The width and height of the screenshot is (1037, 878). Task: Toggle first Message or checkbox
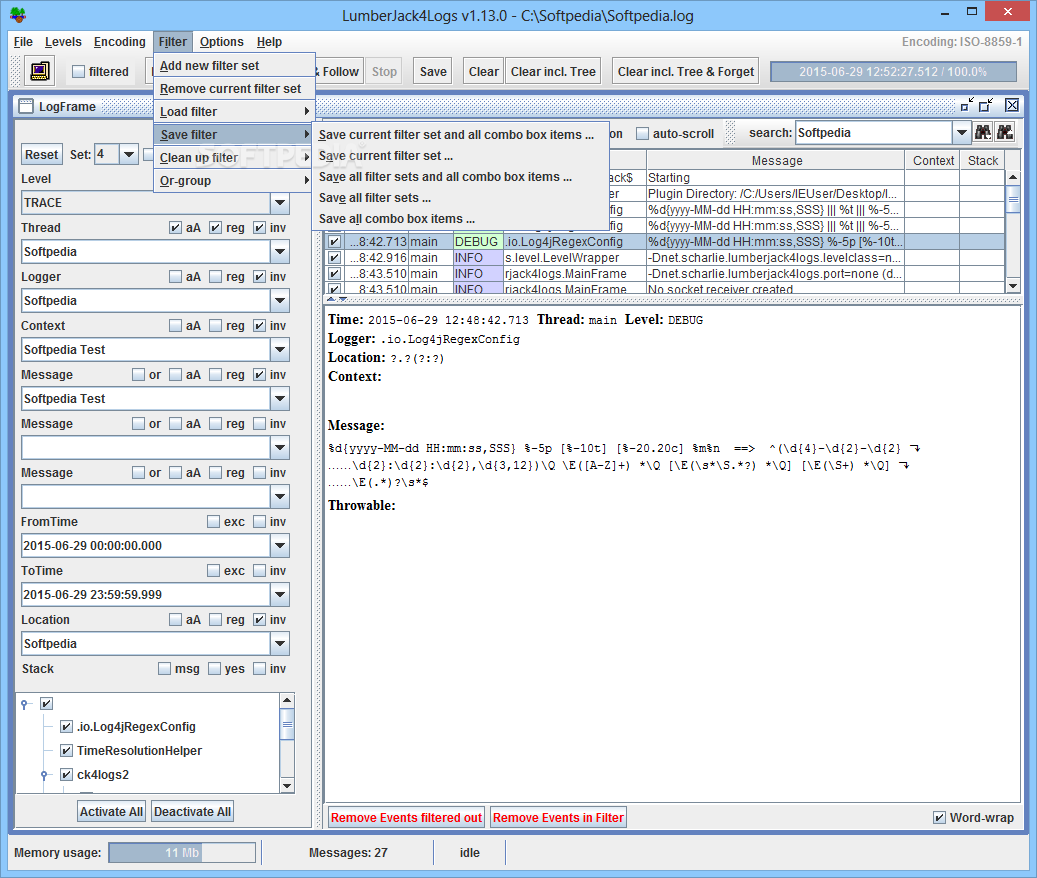pyautogui.click(x=138, y=374)
